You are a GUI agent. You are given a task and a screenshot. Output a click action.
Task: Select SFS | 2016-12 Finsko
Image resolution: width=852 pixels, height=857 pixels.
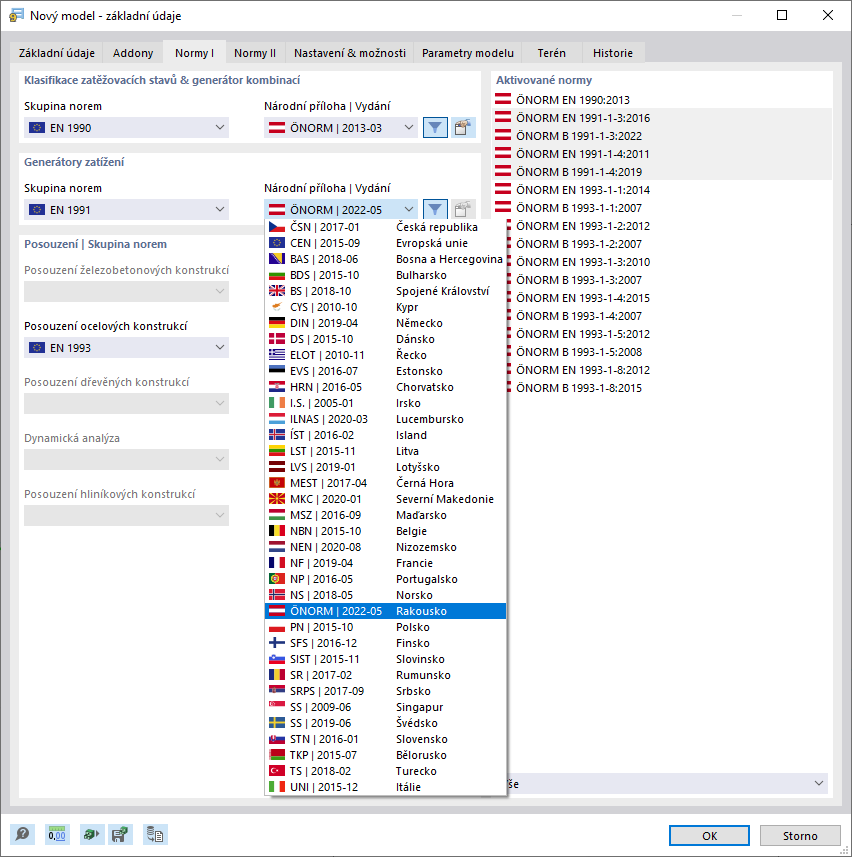click(x=385, y=643)
